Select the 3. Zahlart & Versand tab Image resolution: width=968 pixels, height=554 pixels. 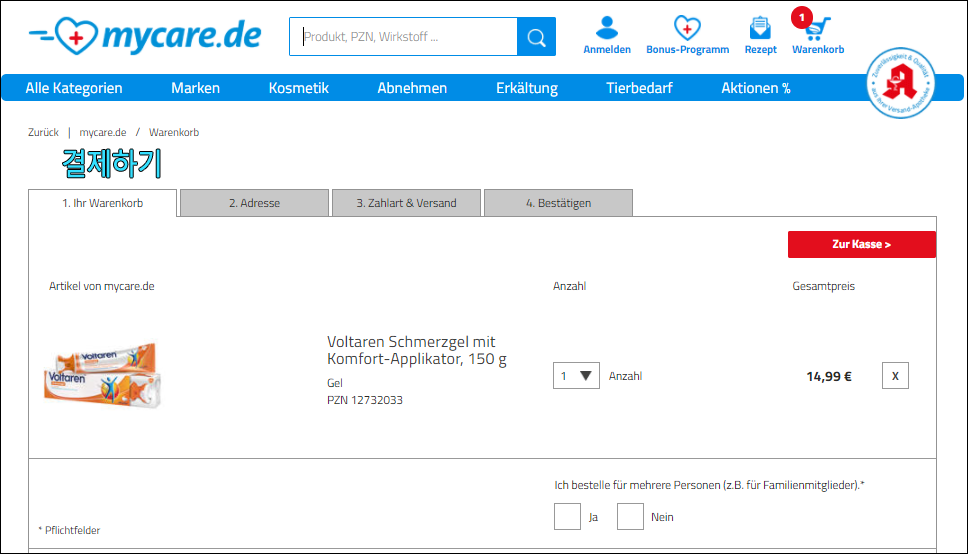406,203
